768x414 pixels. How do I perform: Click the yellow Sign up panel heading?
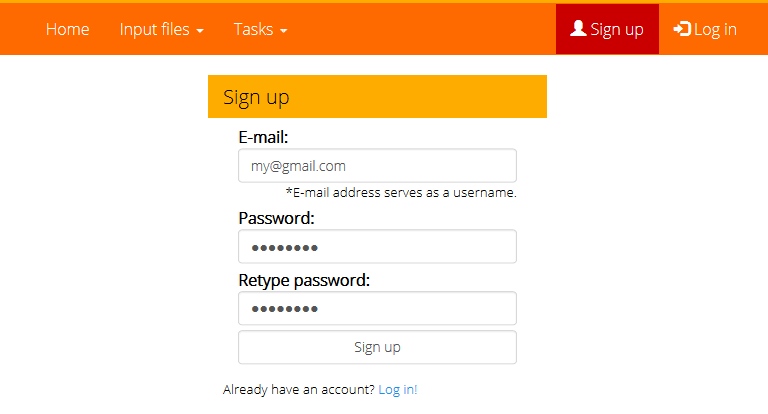coord(377,97)
